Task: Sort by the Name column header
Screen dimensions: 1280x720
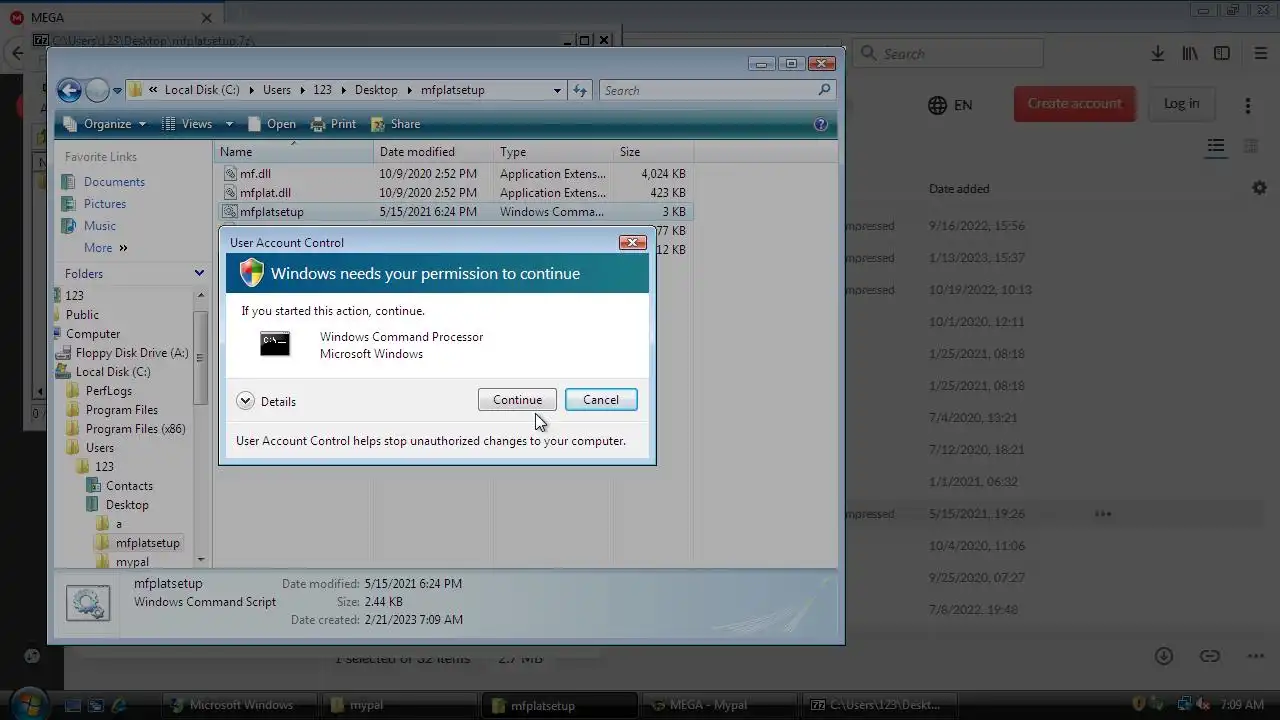Action: tap(294, 152)
